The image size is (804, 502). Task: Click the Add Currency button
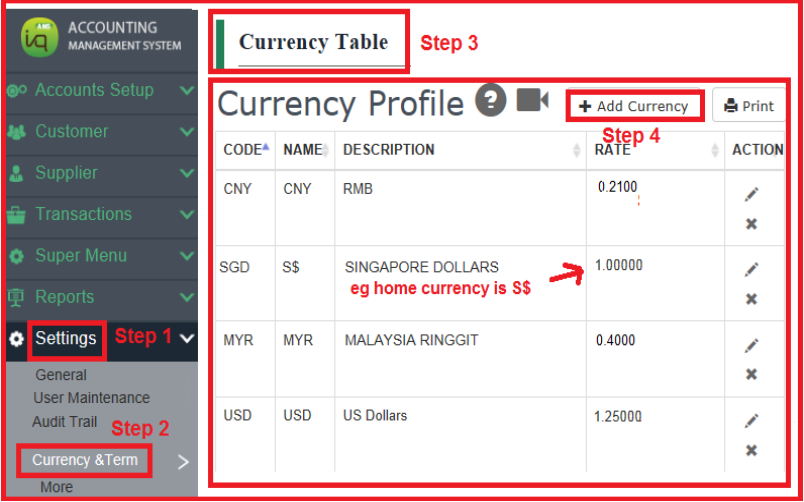pos(634,106)
